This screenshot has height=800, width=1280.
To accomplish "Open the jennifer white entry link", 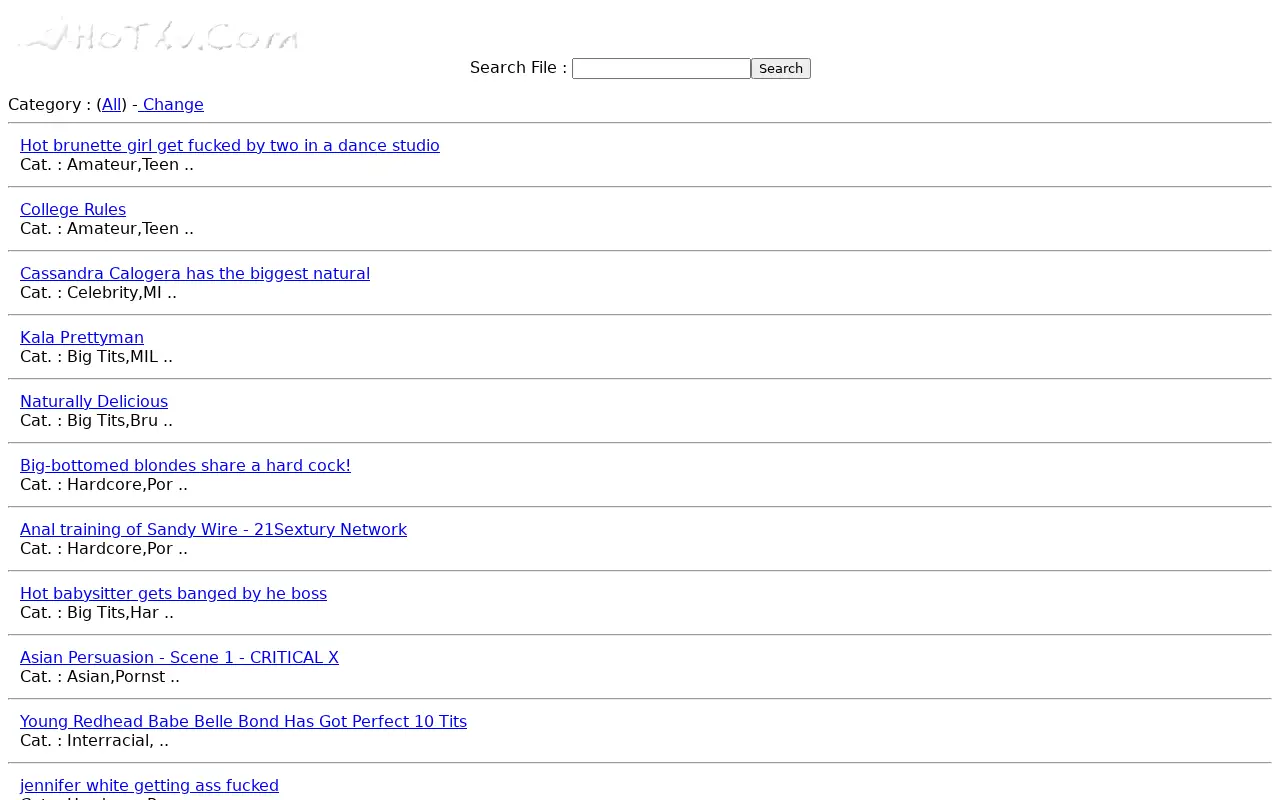I will coord(149,785).
